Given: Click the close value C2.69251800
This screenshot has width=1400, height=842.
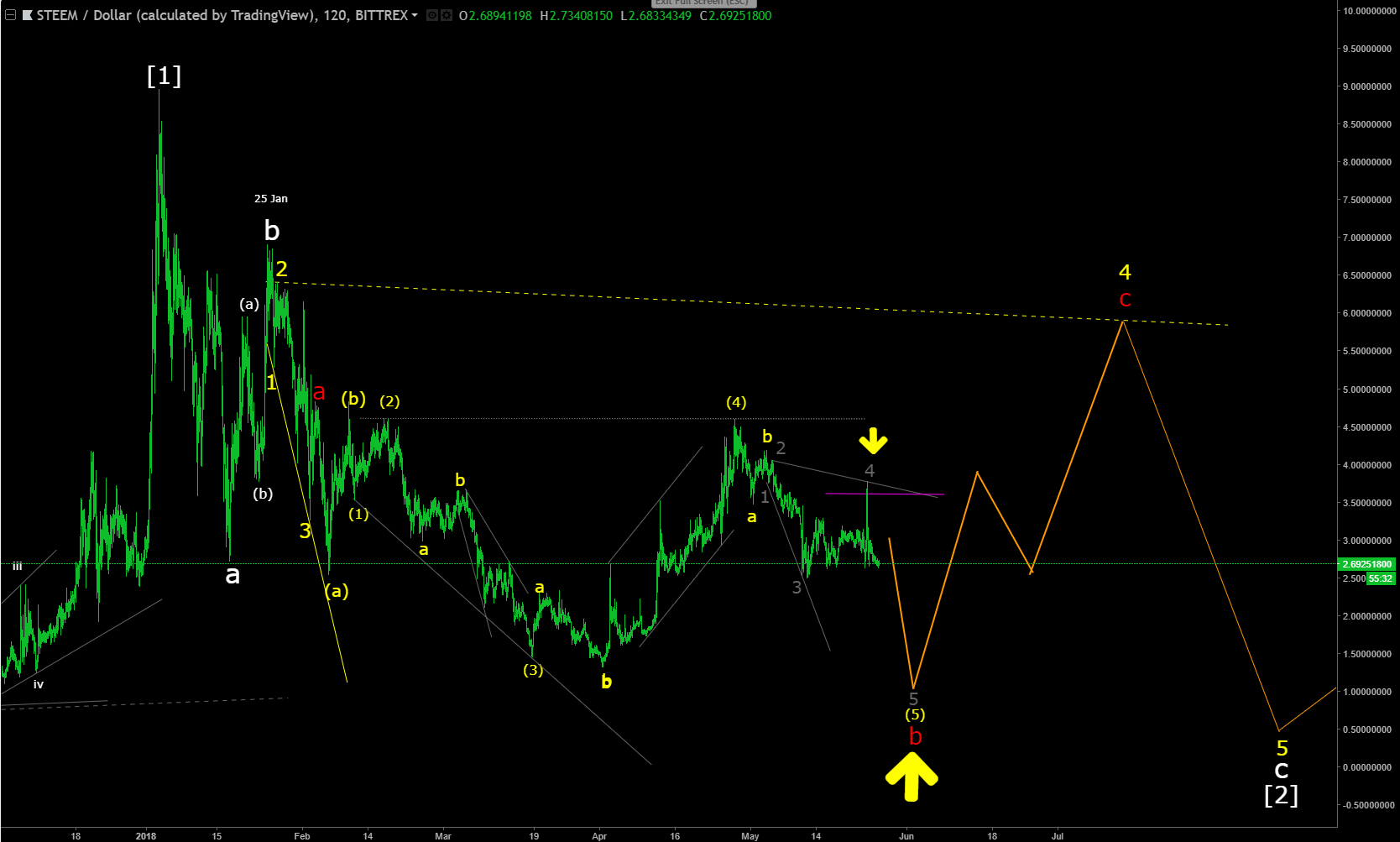Looking at the screenshot, I should 736,15.
